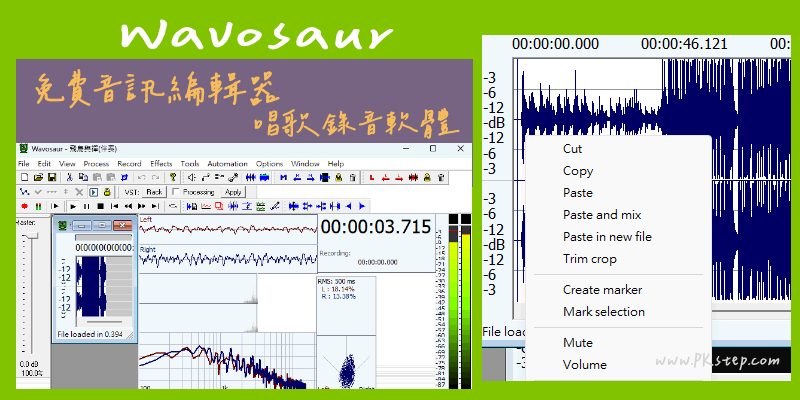Click the blue left-pointing triangle icon
The image size is (800, 400).
point(348,206)
